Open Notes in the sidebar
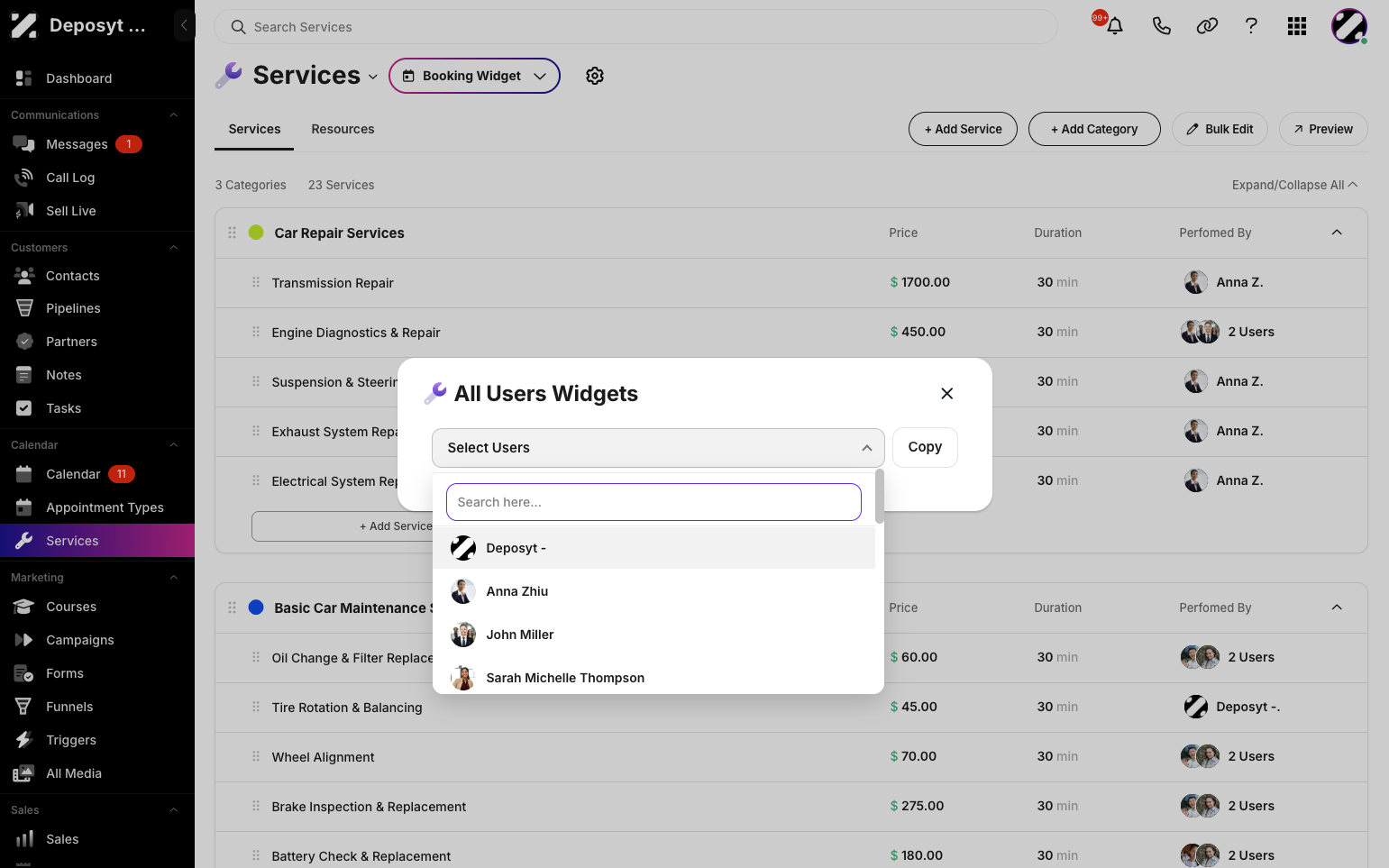1389x868 pixels. (97, 375)
